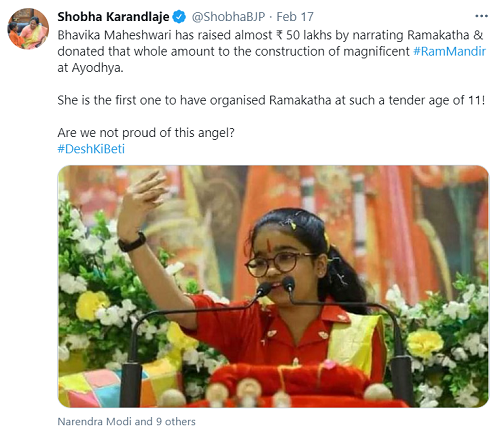Viewport: 500px width, 432px height.
Task: Click the line 'She is the first one'
Action: 271,100
